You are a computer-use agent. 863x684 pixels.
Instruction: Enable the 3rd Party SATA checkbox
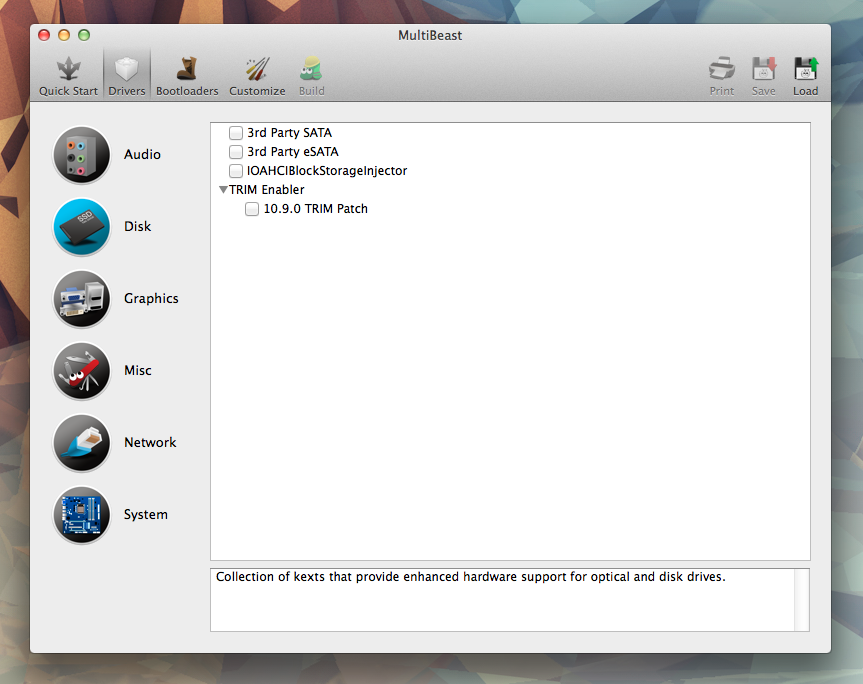tap(235, 132)
